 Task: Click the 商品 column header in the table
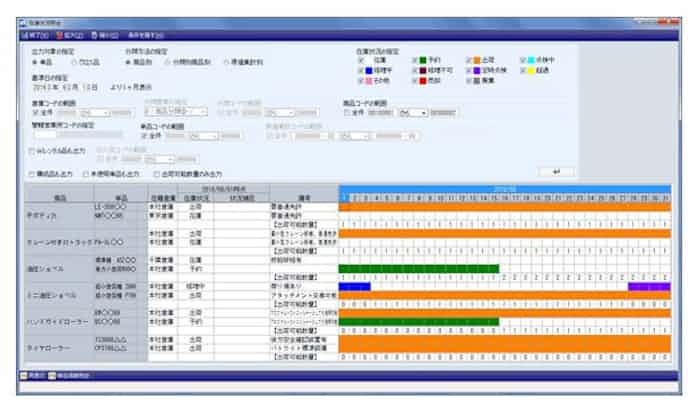(60, 197)
